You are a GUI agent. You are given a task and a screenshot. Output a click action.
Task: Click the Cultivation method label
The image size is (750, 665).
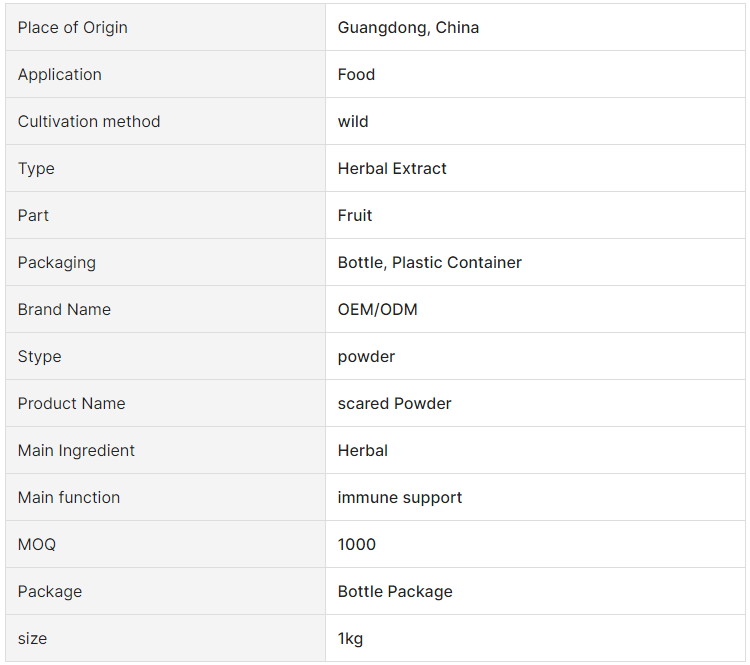[x=89, y=122]
